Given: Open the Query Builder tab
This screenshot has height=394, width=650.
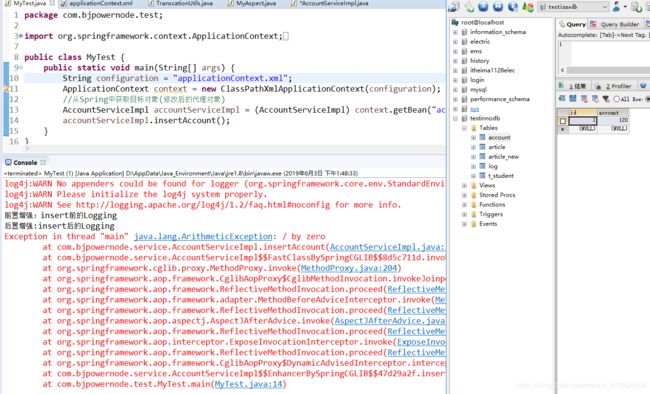Looking at the screenshot, I should click(x=616, y=24).
